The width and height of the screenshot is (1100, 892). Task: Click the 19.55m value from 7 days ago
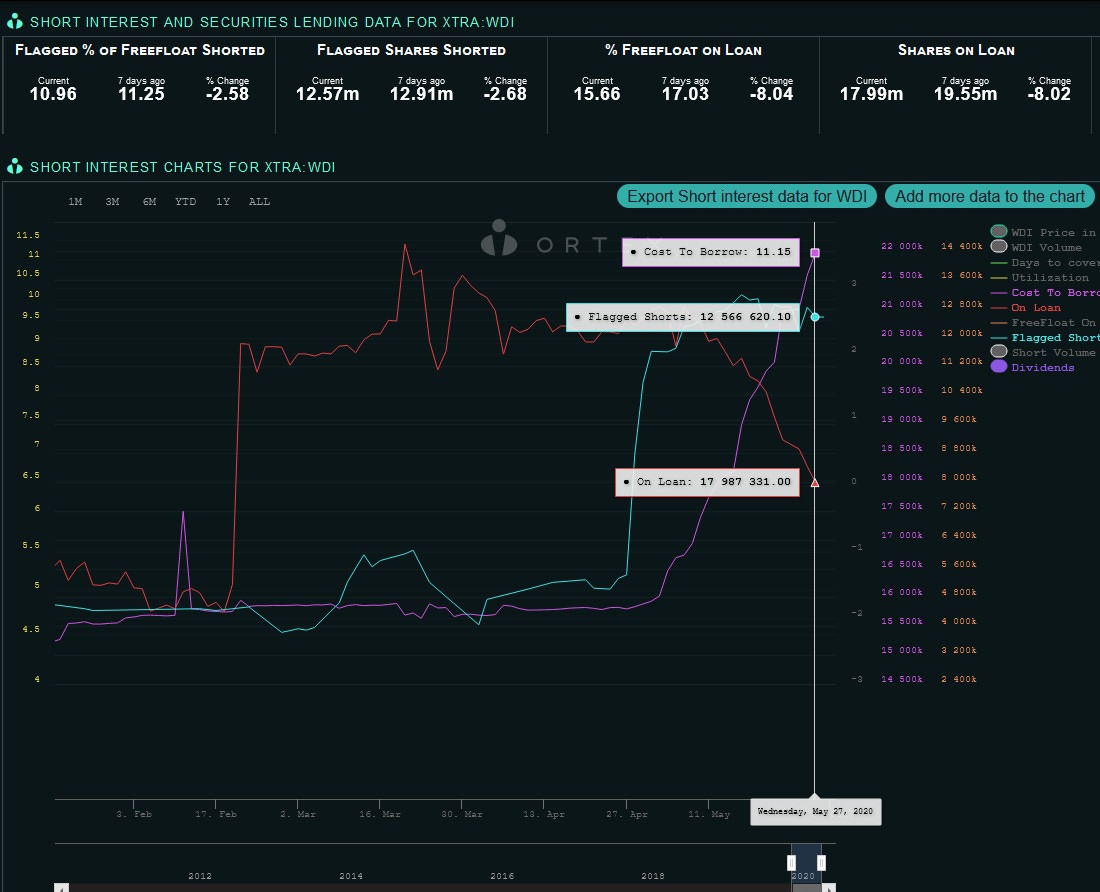[x=965, y=94]
